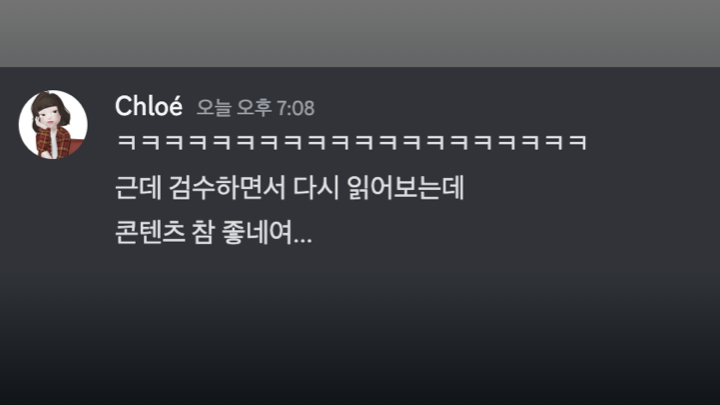Click the word 오후 in the timestamp
This screenshot has height=405, width=720.
tap(254, 108)
